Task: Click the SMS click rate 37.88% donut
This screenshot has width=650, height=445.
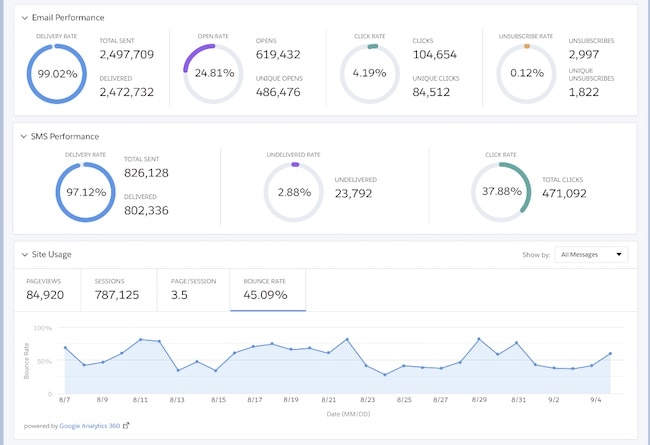Action: [x=501, y=191]
